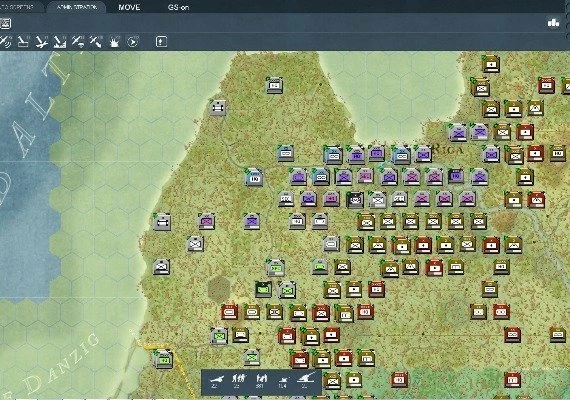Select the light blue HQ counter west of the purple units
Viewport: 570px width, 400px height.
(254, 177)
